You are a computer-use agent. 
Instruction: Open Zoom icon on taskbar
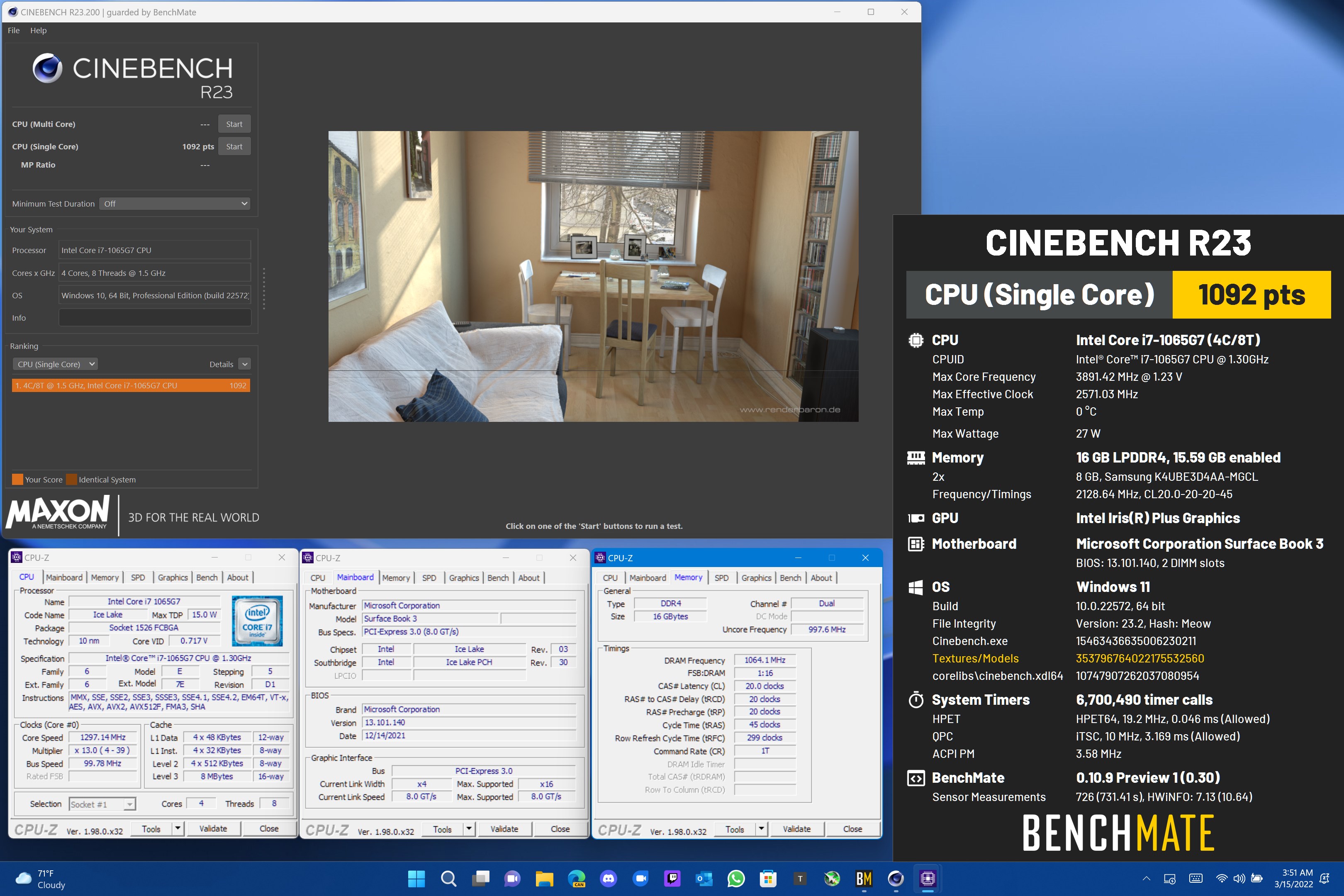[x=640, y=878]
